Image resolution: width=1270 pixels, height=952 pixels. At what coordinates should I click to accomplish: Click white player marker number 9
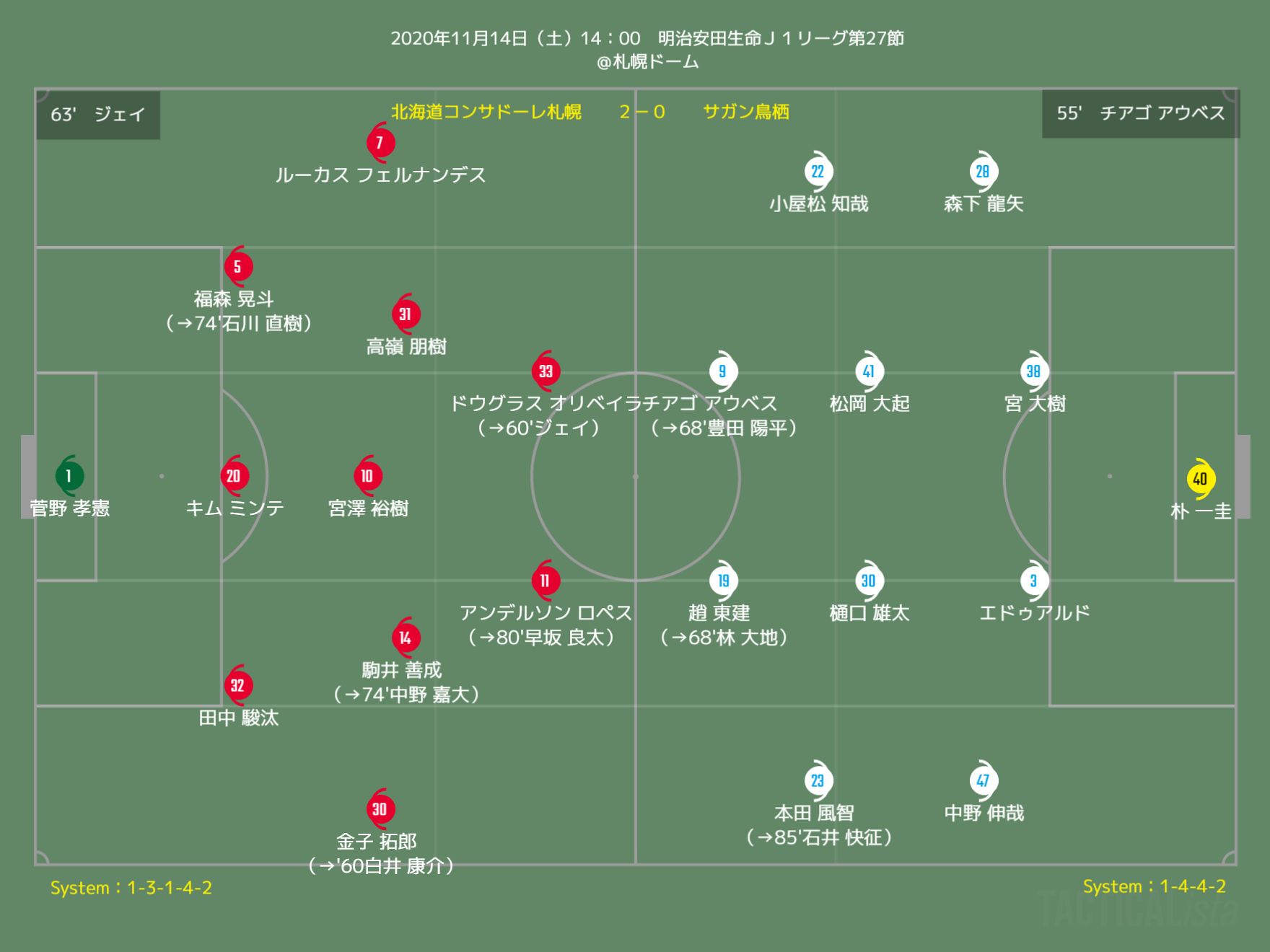tap(722, 371)
